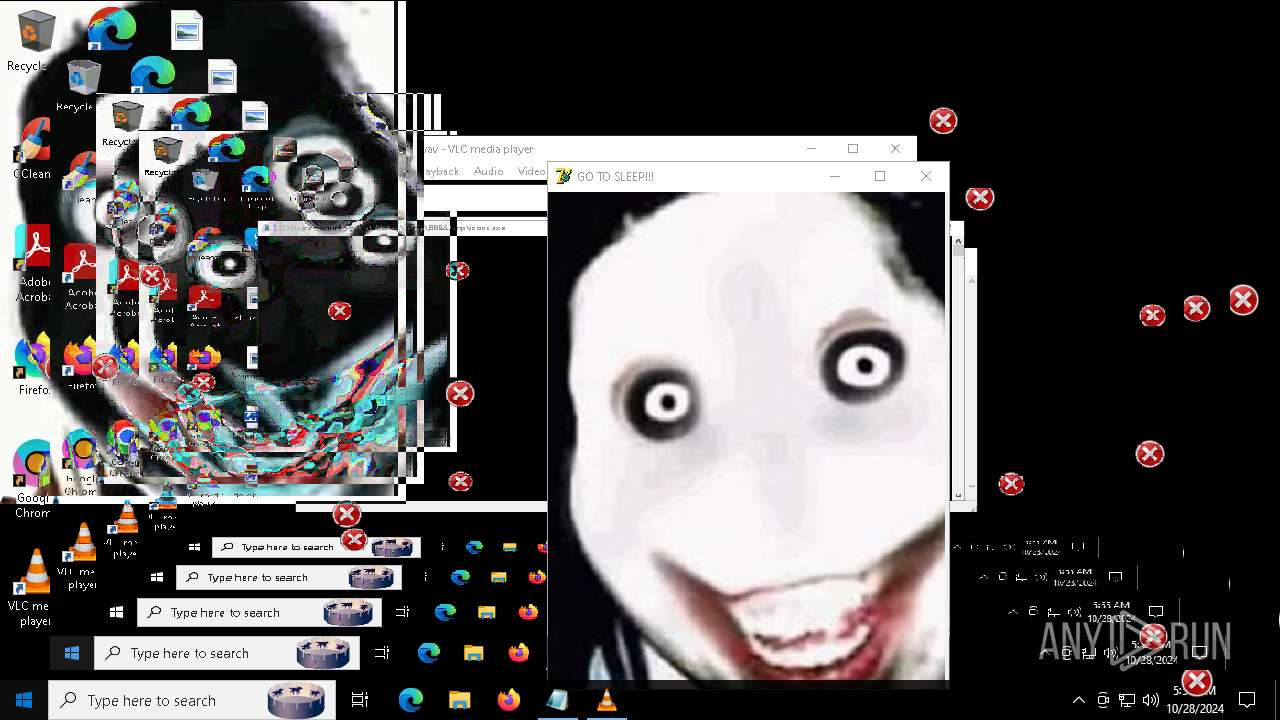Open the Playback menu in VLC
This screenshot has width=1280, height=720.
(440, 171)
